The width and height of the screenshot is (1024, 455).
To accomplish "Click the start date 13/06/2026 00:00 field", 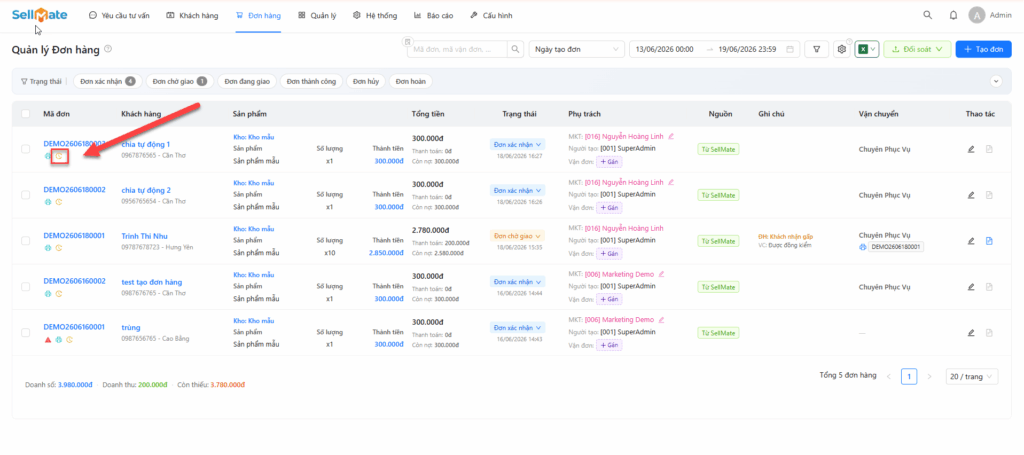I will [664, 49].
